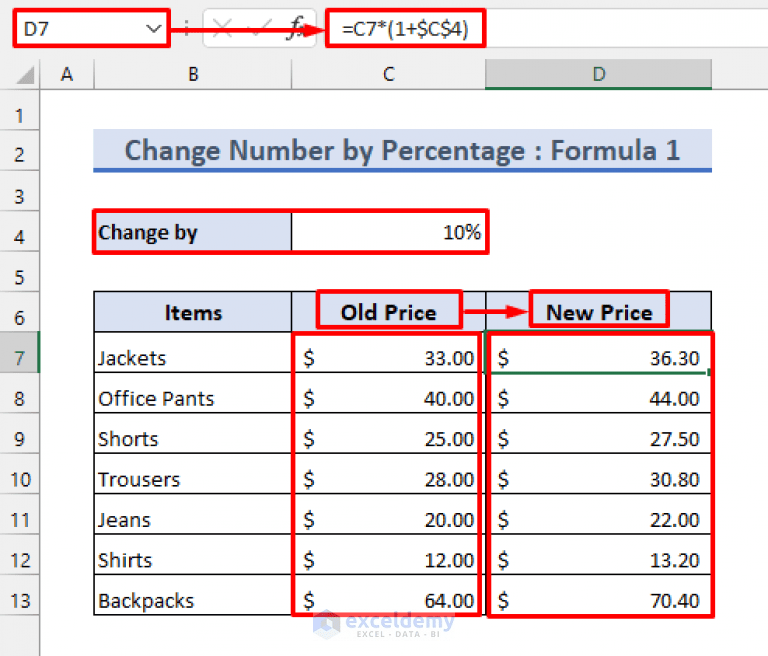Select column C header

(388, 74)
